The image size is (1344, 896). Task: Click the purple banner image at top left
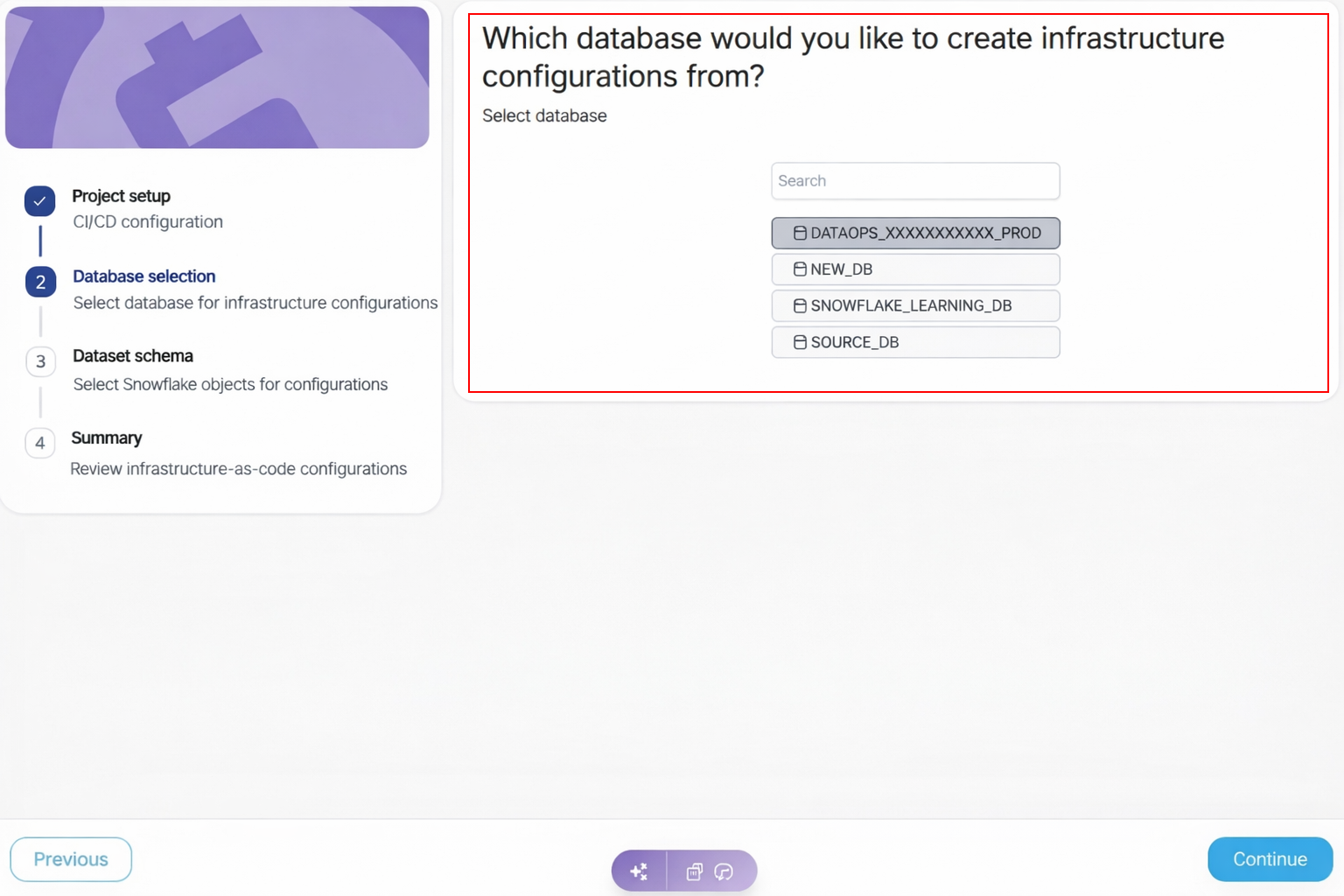click(217, 77)
